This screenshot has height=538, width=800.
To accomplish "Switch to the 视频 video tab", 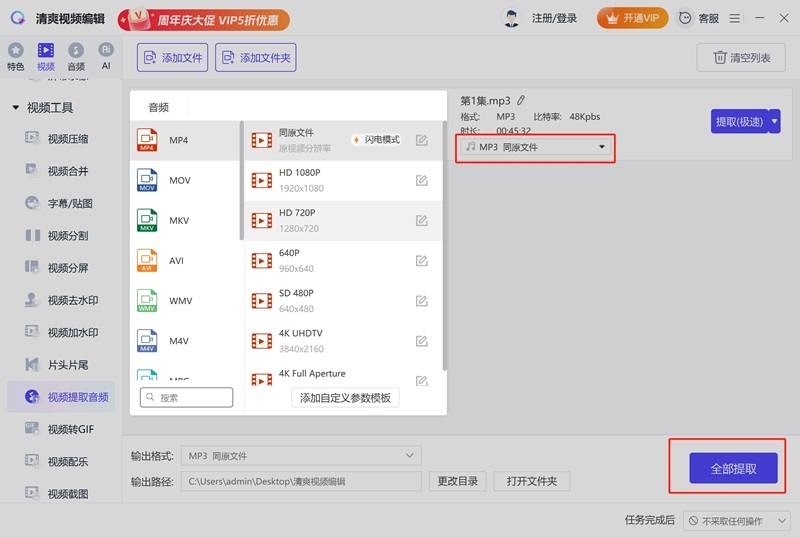I will tap(45, 56).
